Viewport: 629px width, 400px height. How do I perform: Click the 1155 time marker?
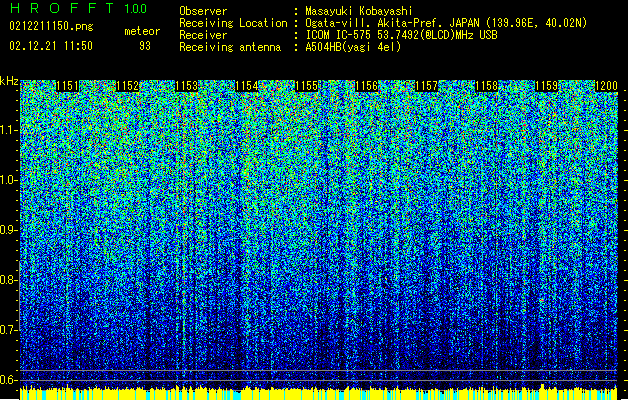tap(307, 87)
